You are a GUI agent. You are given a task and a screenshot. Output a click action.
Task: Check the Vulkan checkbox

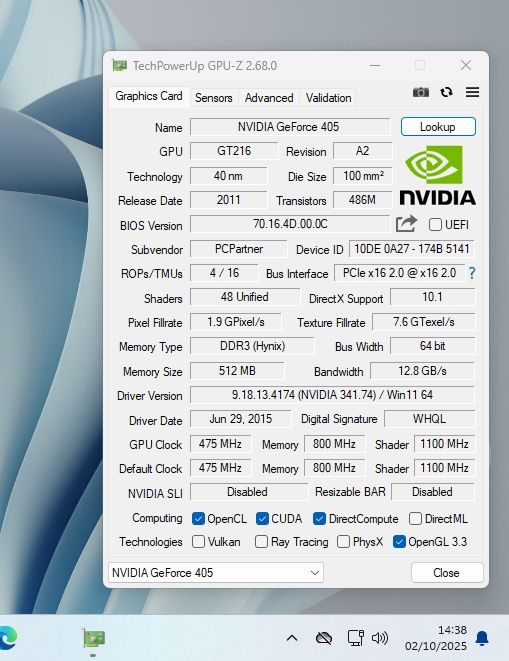pyautogui.click(x=198, y=542)
